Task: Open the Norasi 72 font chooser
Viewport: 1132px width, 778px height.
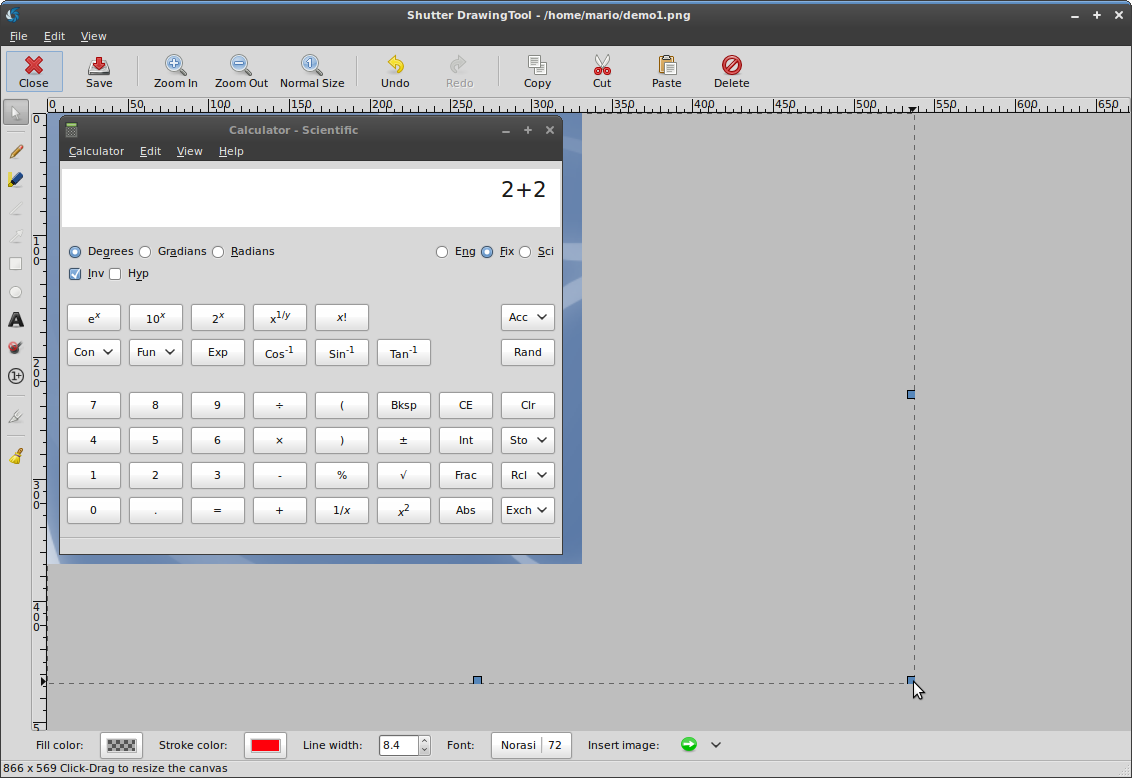Action: (x=531, y=745)
